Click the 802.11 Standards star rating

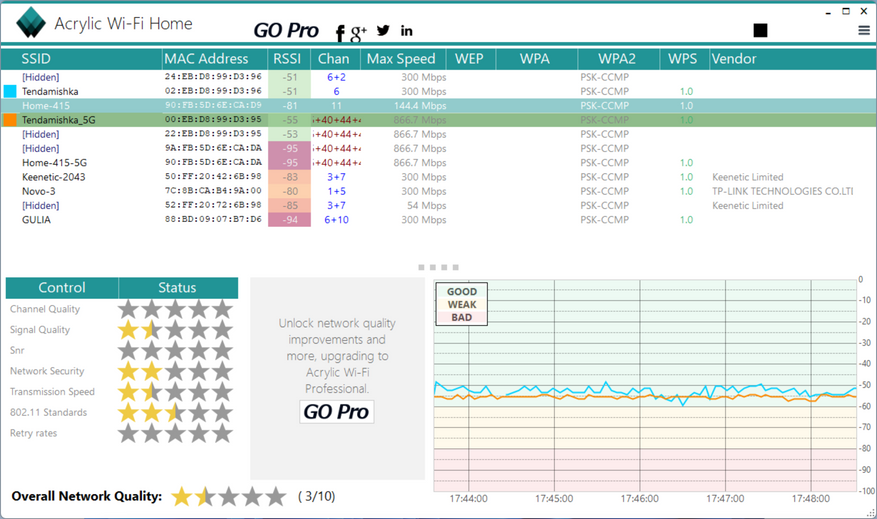pyautogui.click(x=175, y=413)
